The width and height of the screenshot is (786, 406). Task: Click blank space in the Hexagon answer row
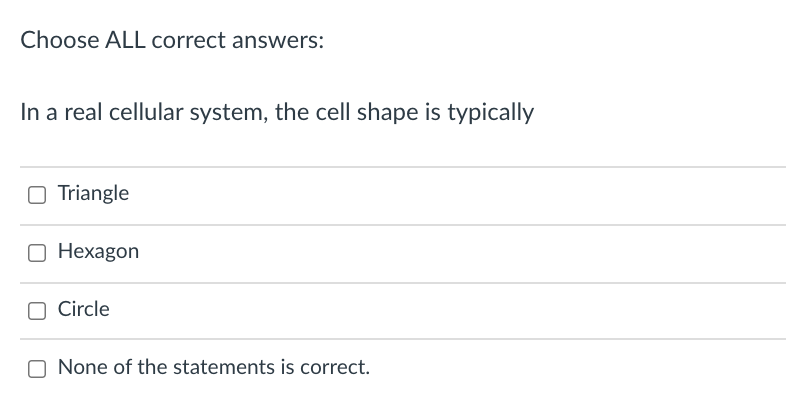click(451, 254)
